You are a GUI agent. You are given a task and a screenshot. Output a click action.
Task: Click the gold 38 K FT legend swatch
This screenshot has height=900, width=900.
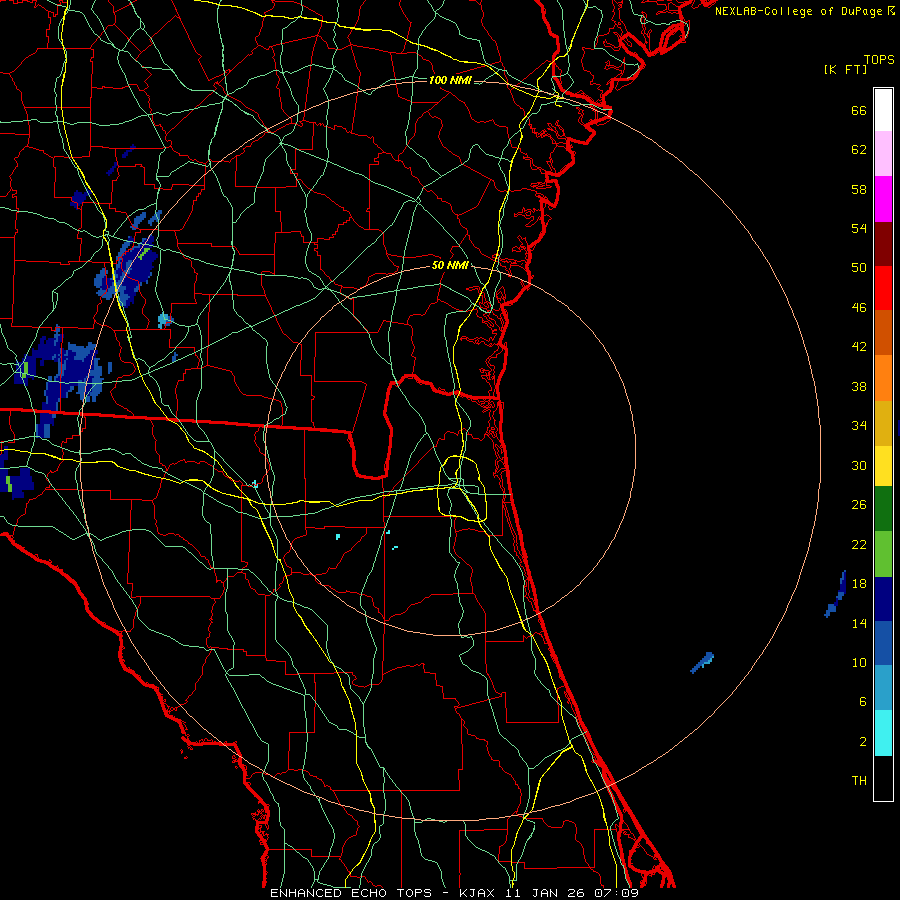(x=883, y=423)
